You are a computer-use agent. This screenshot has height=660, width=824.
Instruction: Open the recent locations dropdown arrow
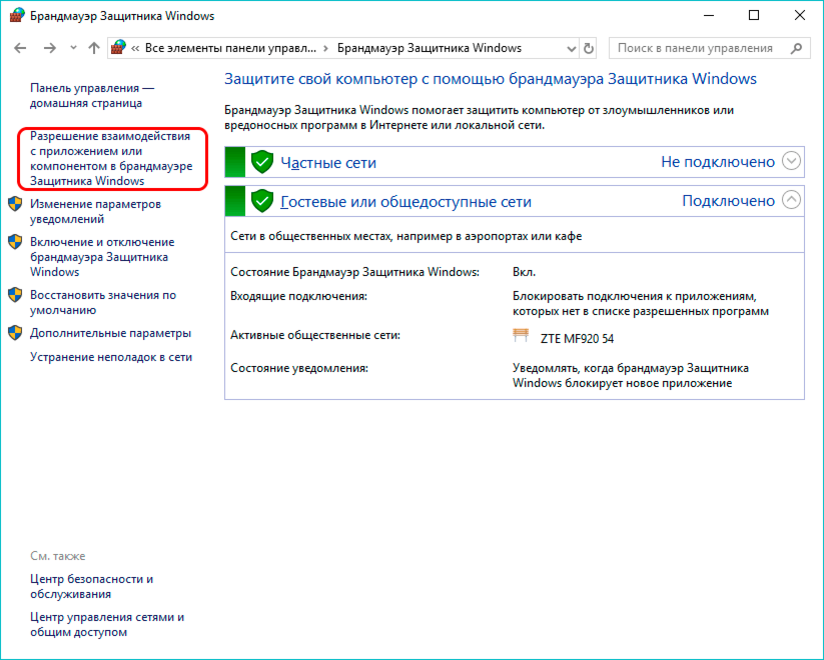pos(73,48)
